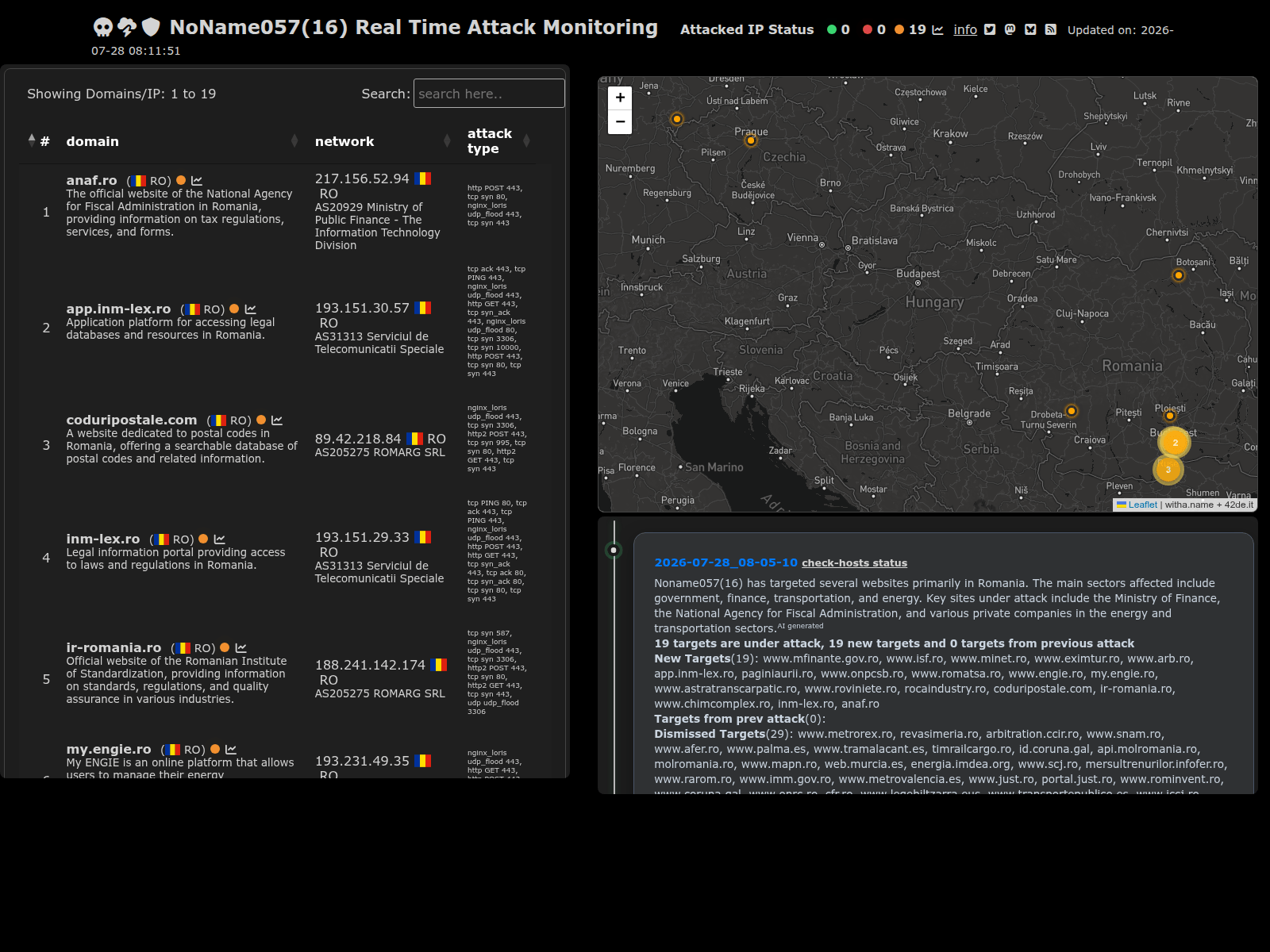Zoom out on the map
Viewport: 1270px width, 952px height.
coord(620,122)
